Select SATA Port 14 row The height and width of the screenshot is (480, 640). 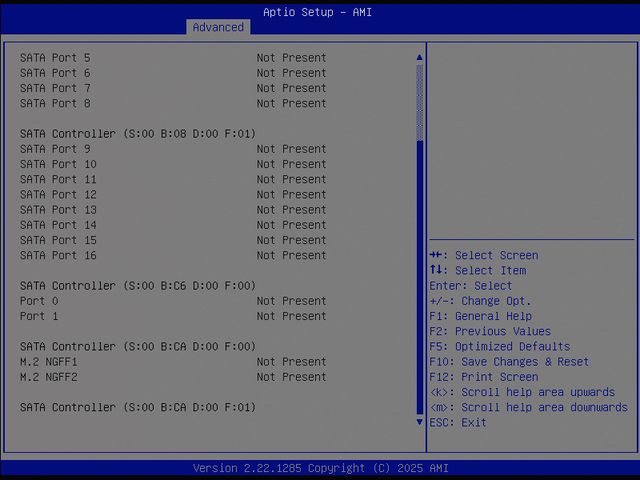coord(173,225)
